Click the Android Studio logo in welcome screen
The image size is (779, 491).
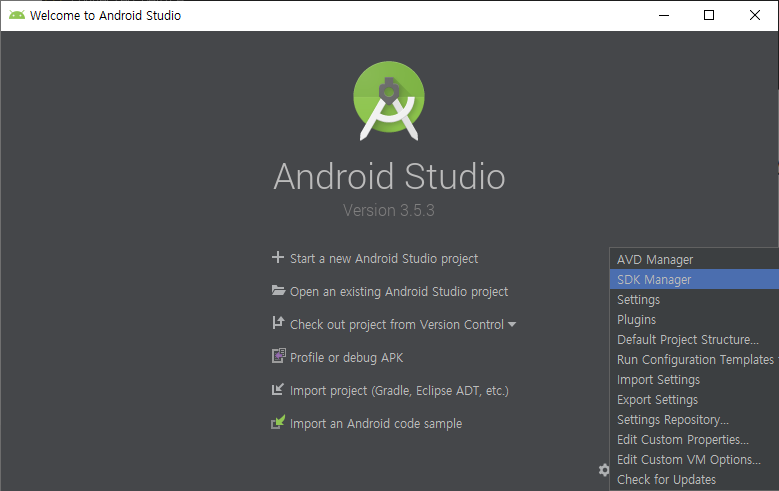(x=389, y=101)
